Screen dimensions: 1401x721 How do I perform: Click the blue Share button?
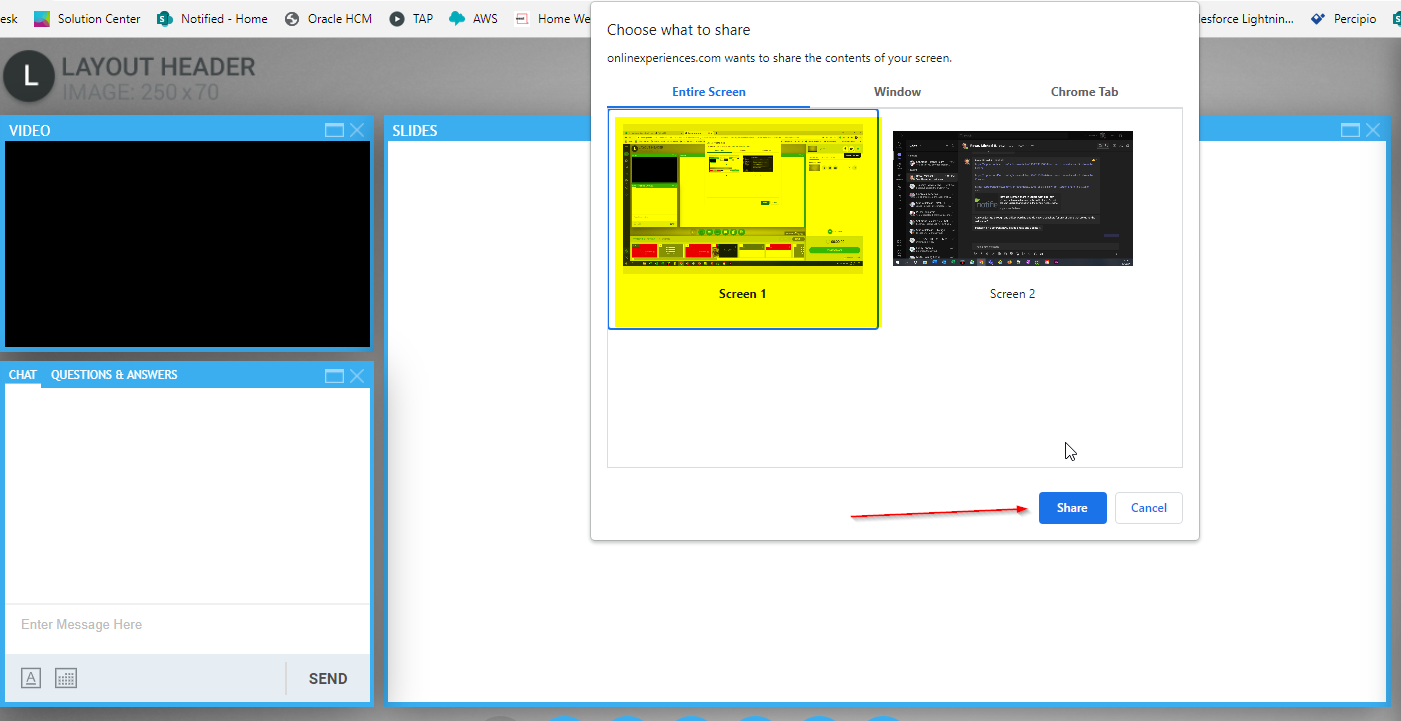point(1072,508)
